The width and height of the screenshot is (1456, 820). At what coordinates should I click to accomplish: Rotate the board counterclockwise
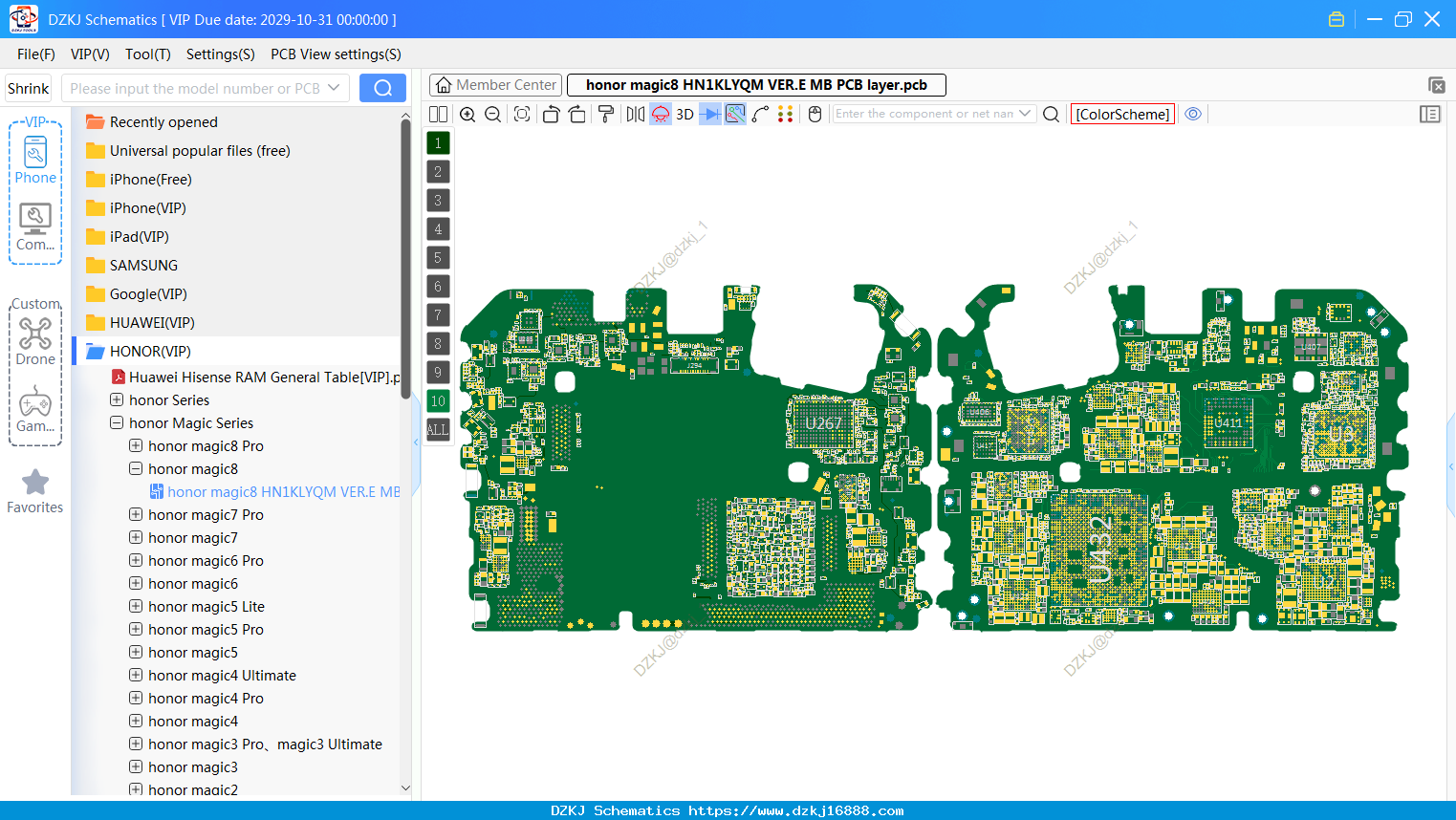point(551,114)
